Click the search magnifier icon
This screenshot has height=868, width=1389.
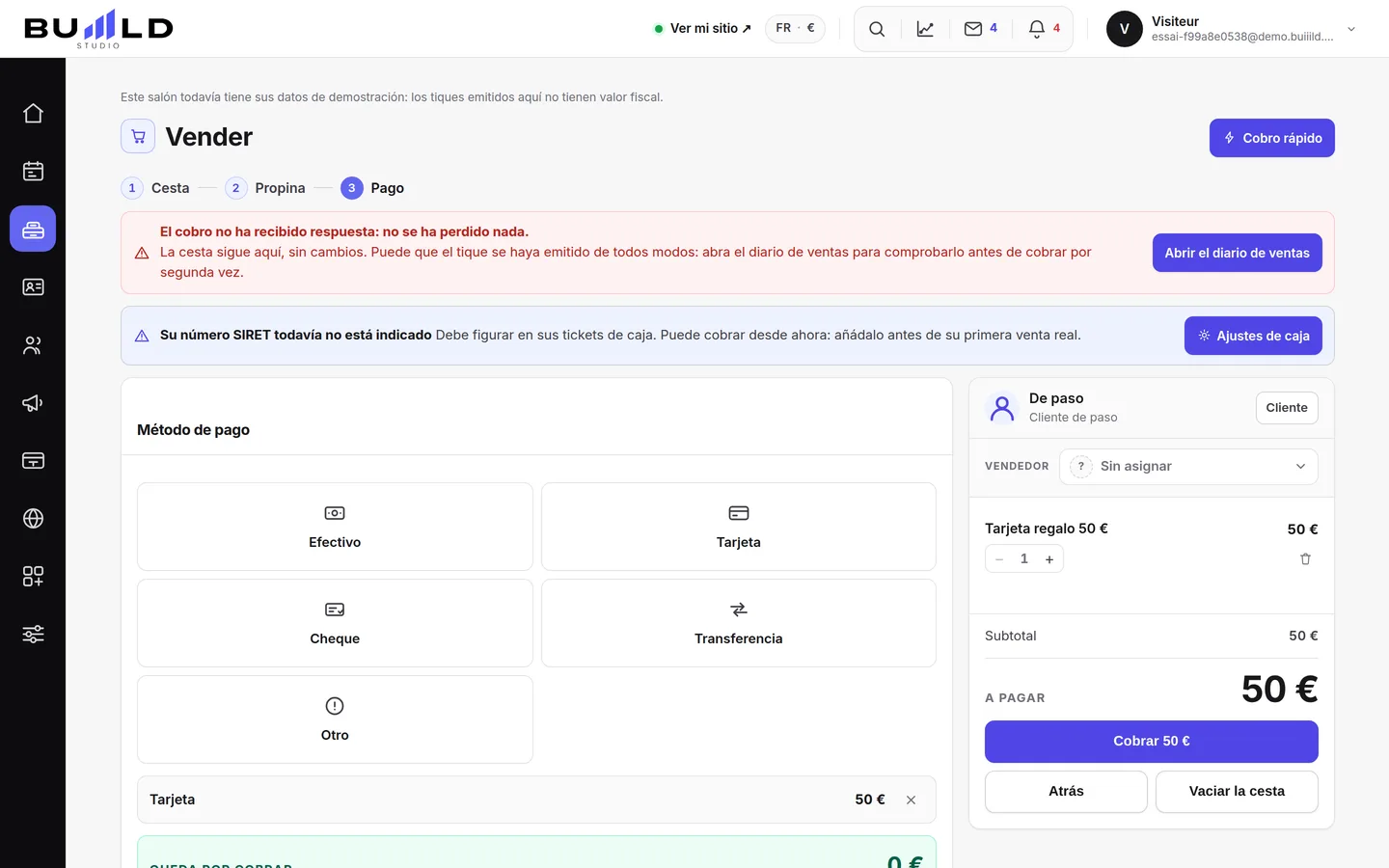pyautogui.click(x=877, y=29)
